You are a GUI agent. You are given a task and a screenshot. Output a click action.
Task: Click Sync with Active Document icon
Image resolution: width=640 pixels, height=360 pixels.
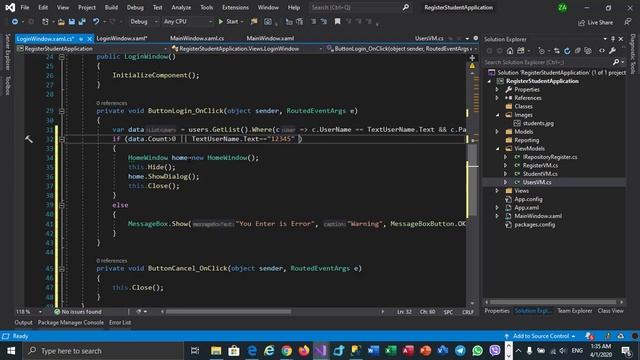[557, 51]
